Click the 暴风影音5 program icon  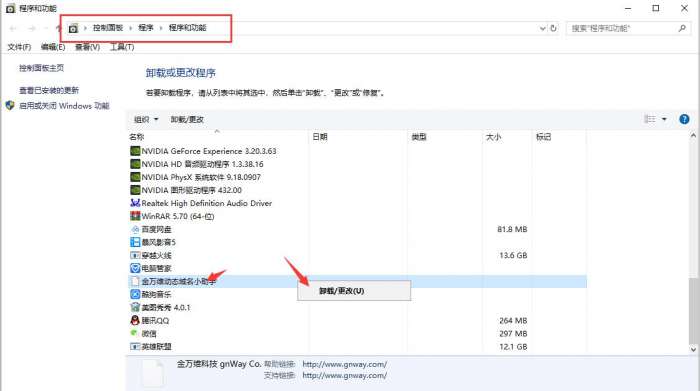(135, 242)
